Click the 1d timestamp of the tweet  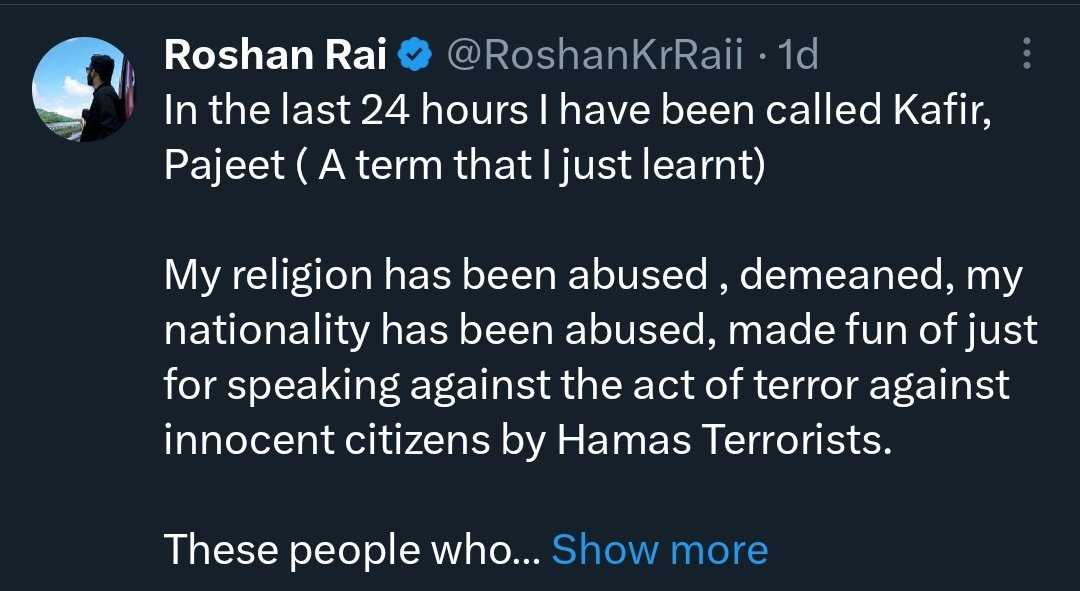797,56
